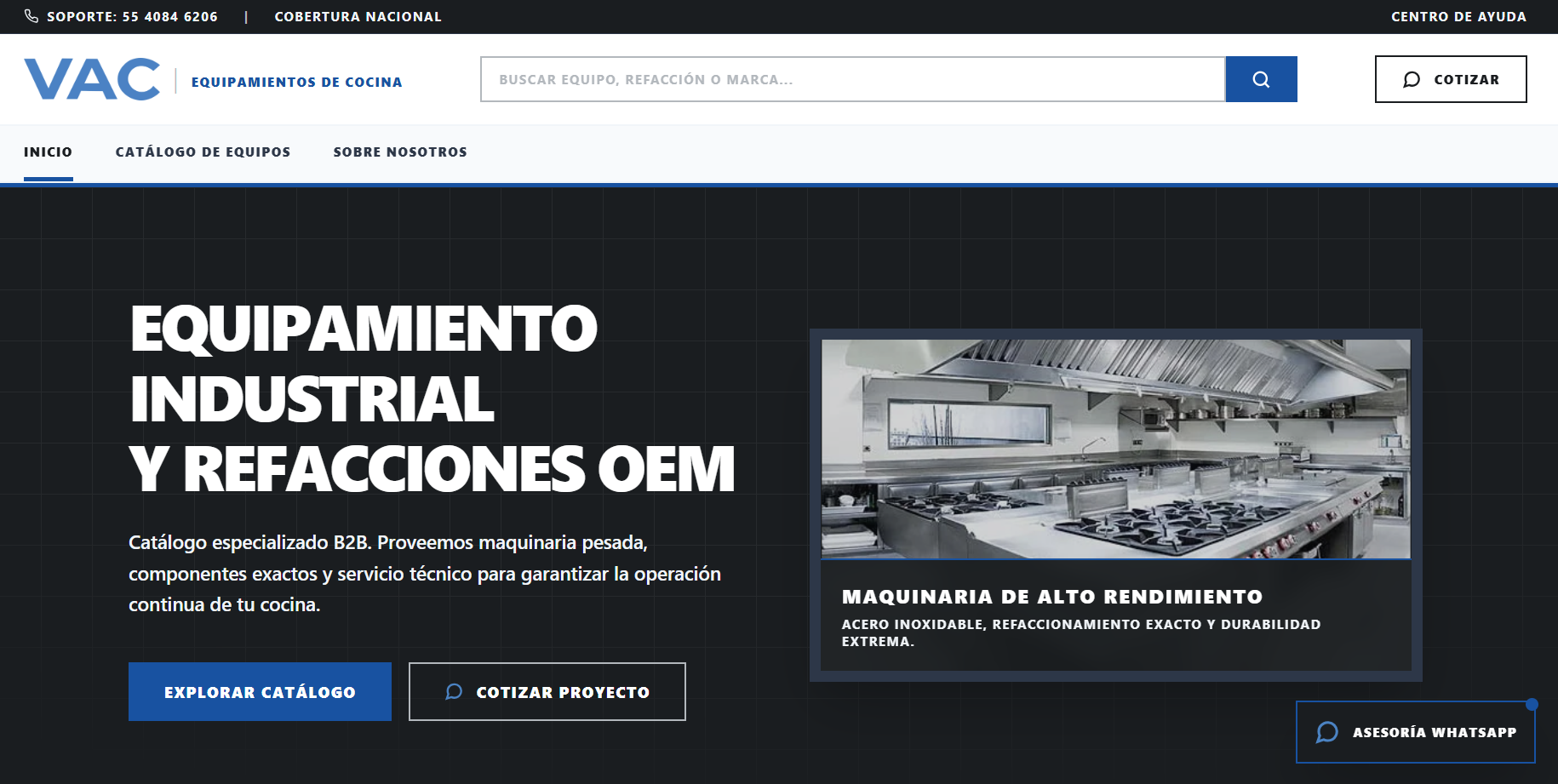
Task: Open Centro de Ayuda link
Action: tap(1458, 17)
